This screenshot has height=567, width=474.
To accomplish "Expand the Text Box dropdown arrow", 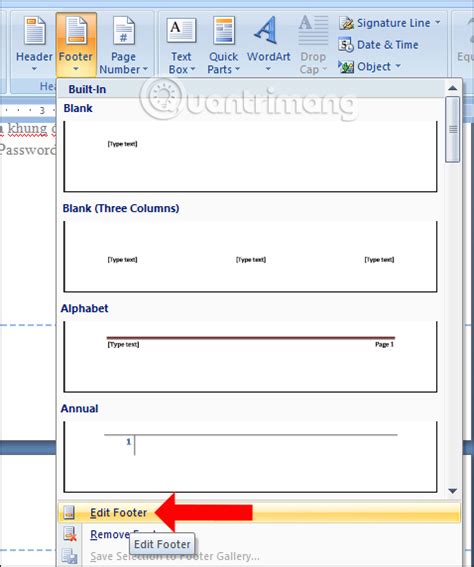I will (193, 69).
